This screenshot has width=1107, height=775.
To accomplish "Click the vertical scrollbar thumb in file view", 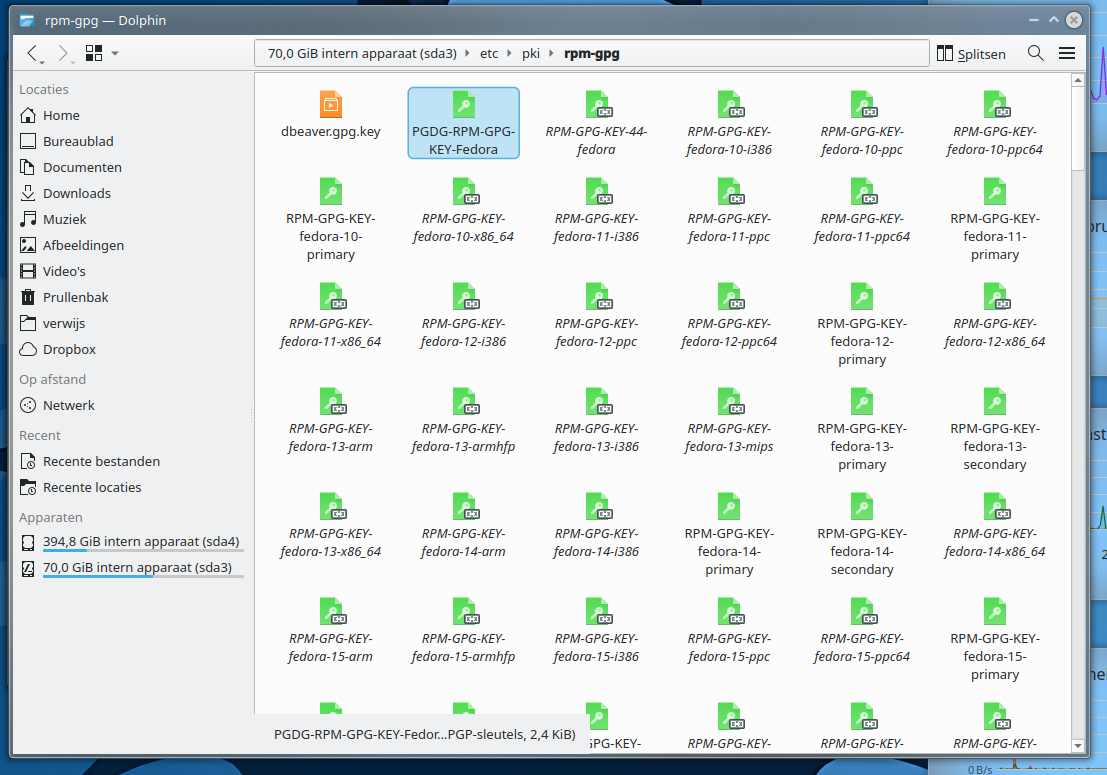I will point(1077,128).
